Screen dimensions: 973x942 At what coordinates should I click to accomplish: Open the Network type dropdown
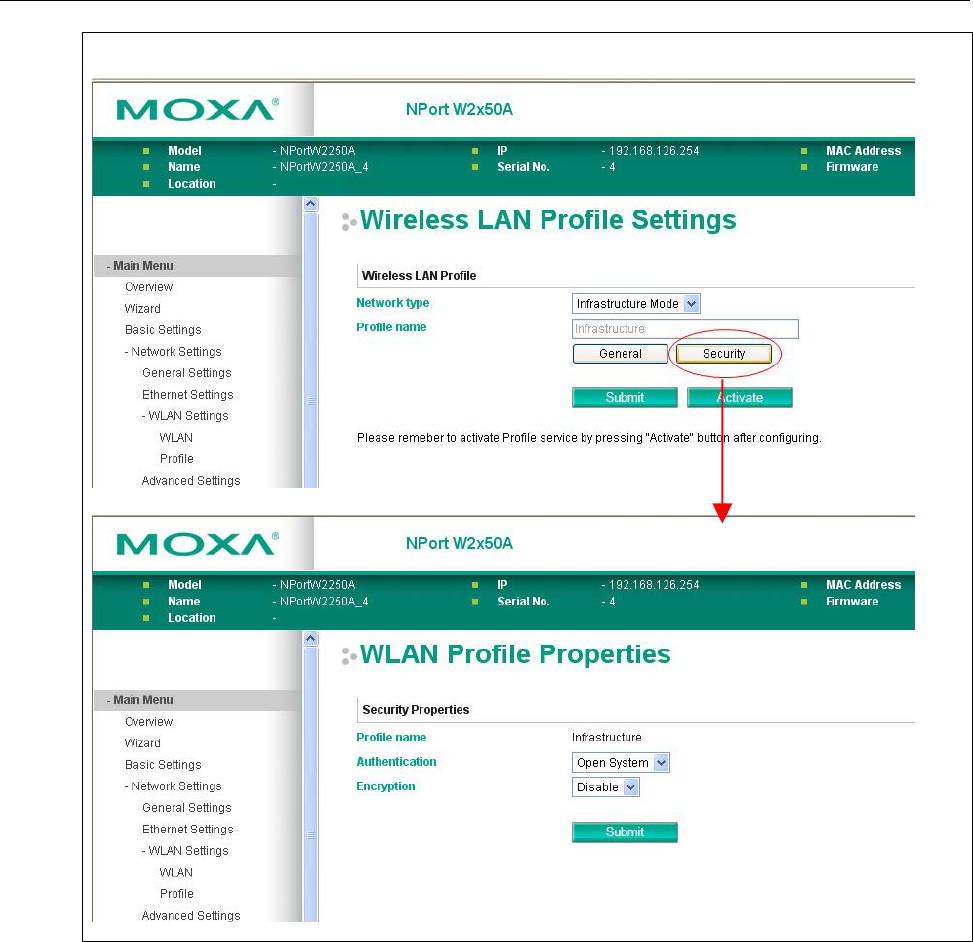(636, 303)
